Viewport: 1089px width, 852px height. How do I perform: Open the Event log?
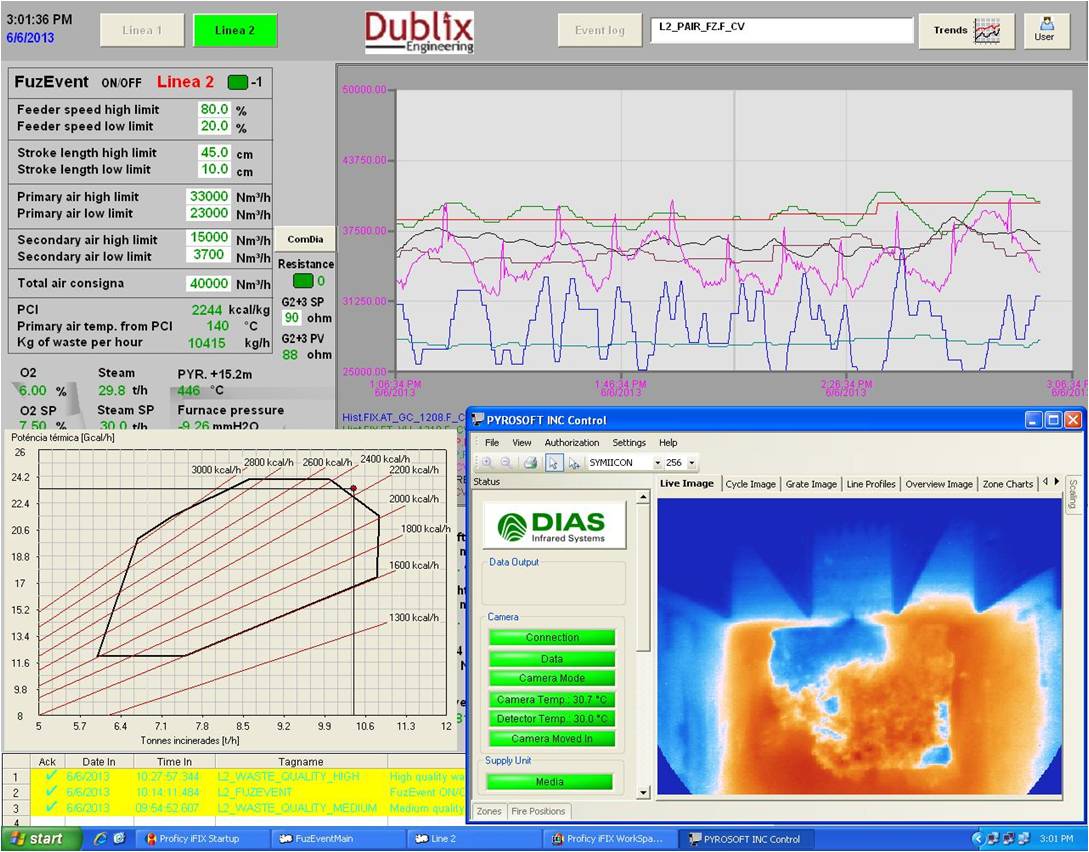600,31
